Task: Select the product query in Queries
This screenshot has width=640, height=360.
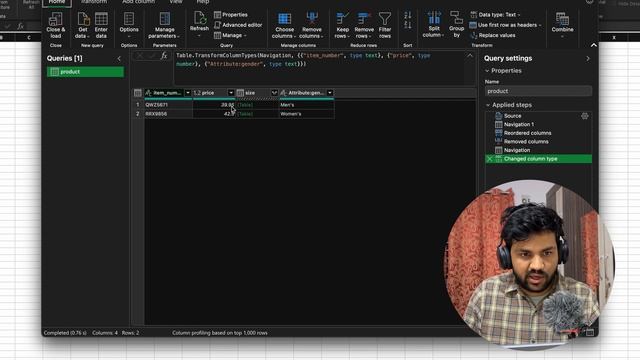Action: [x=85, y=72]
